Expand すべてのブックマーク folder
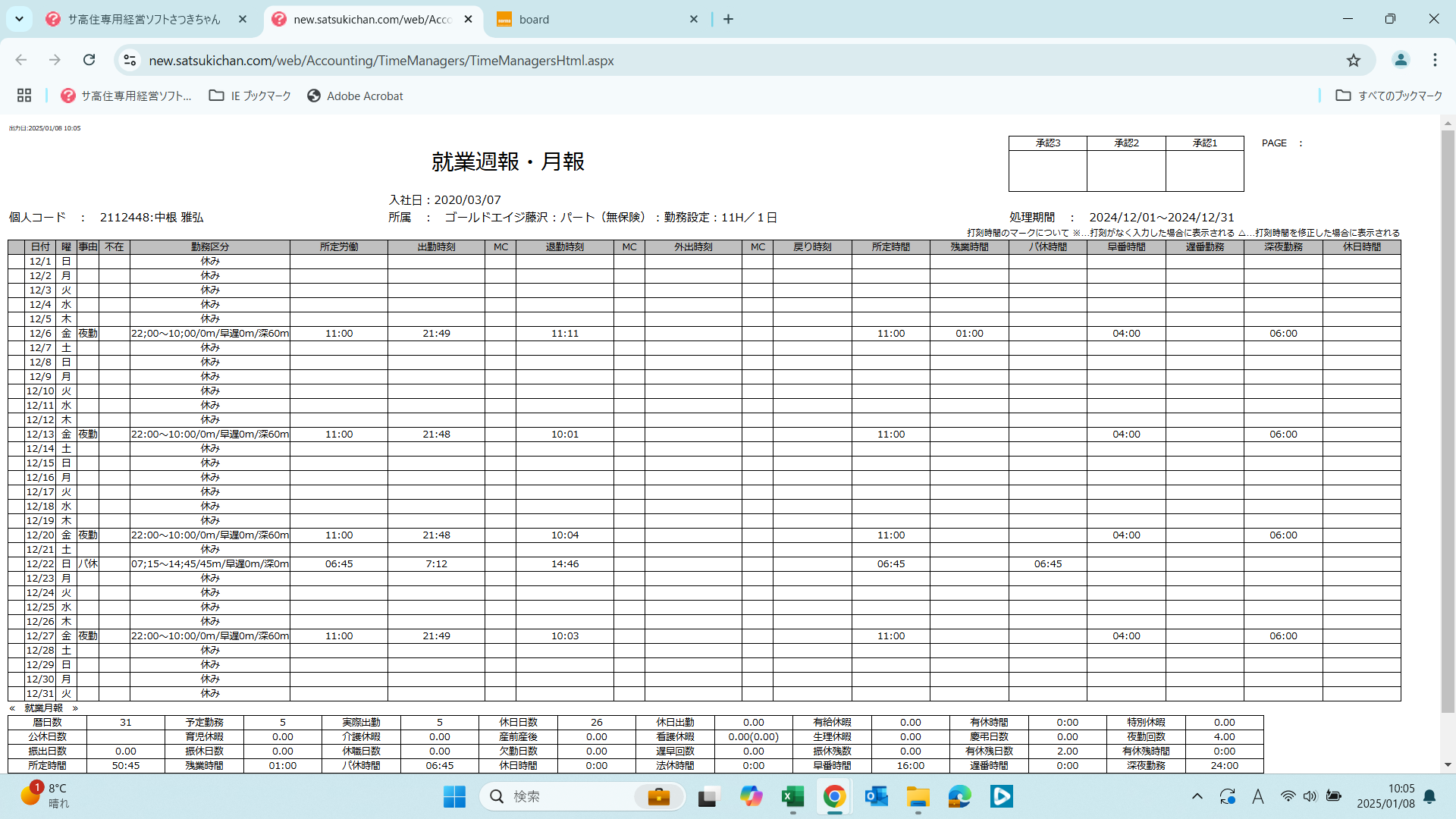The image size is (1456, 819). point(1389,96)
